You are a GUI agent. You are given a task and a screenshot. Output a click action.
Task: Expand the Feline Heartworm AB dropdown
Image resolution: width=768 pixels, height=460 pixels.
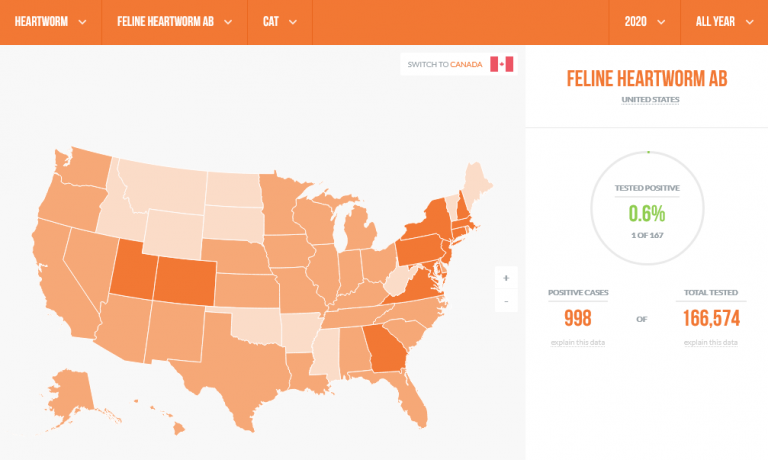[174, 21]
